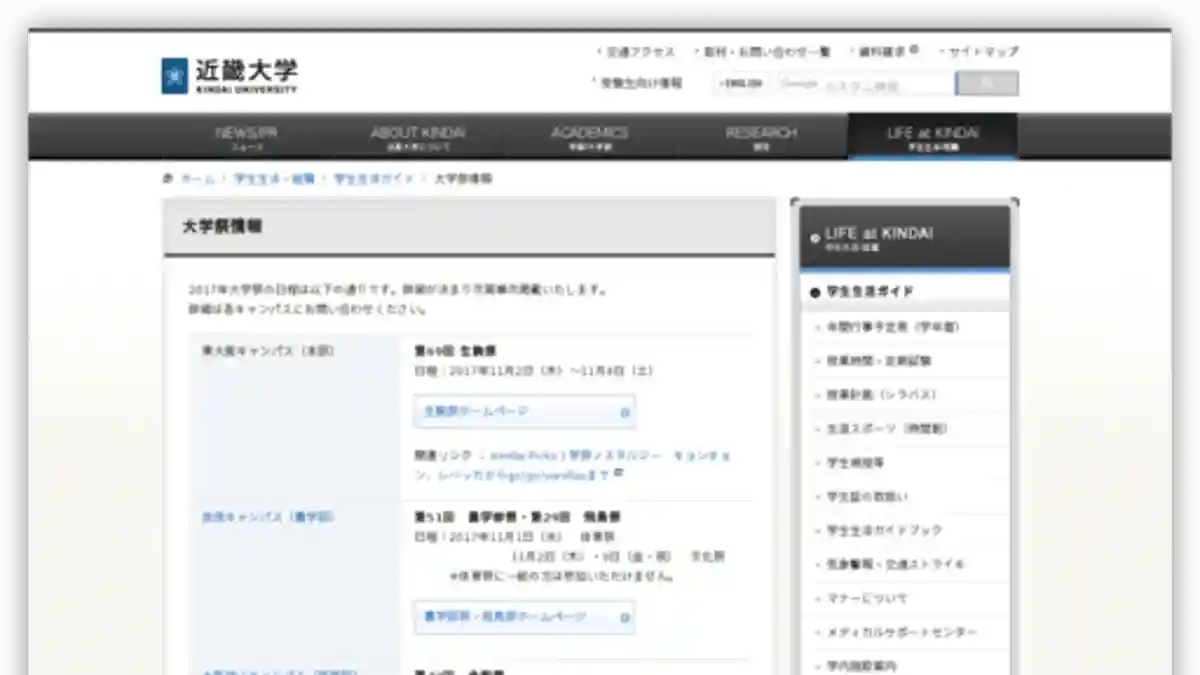The width and height of the screenshot is (1200, 675).
Task: Click the bullet icon beside 学生生活ガイド
Action: (x=815, y=293)
